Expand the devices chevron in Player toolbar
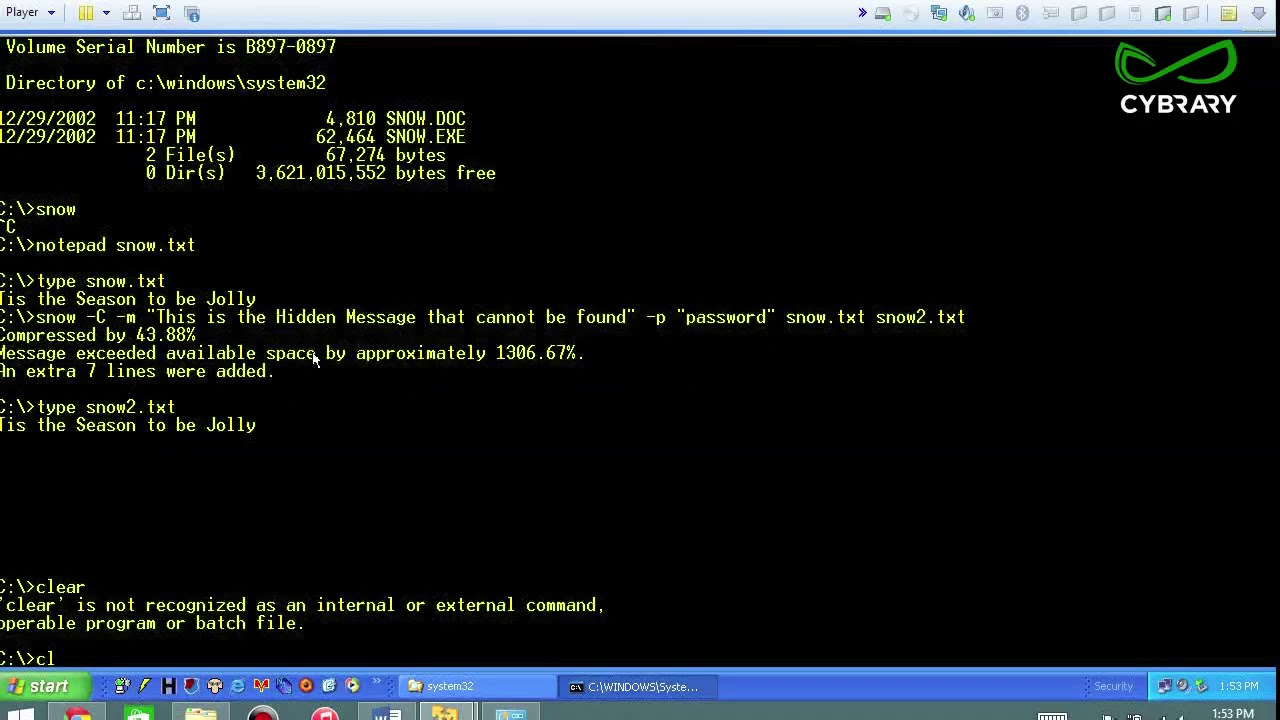 (x=862, y=13)
